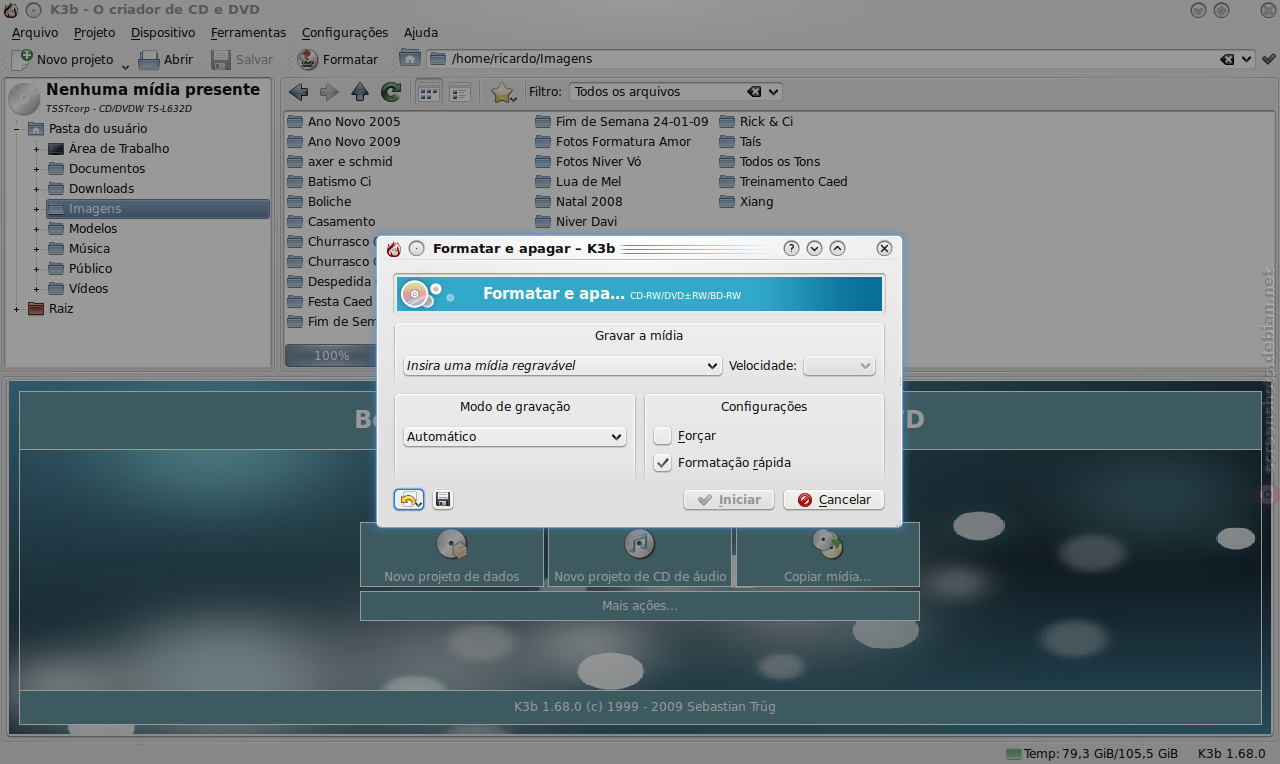This screenshot has height=764, width=1280.
Task: Expand the Raiz tree node
Action: 17,309
